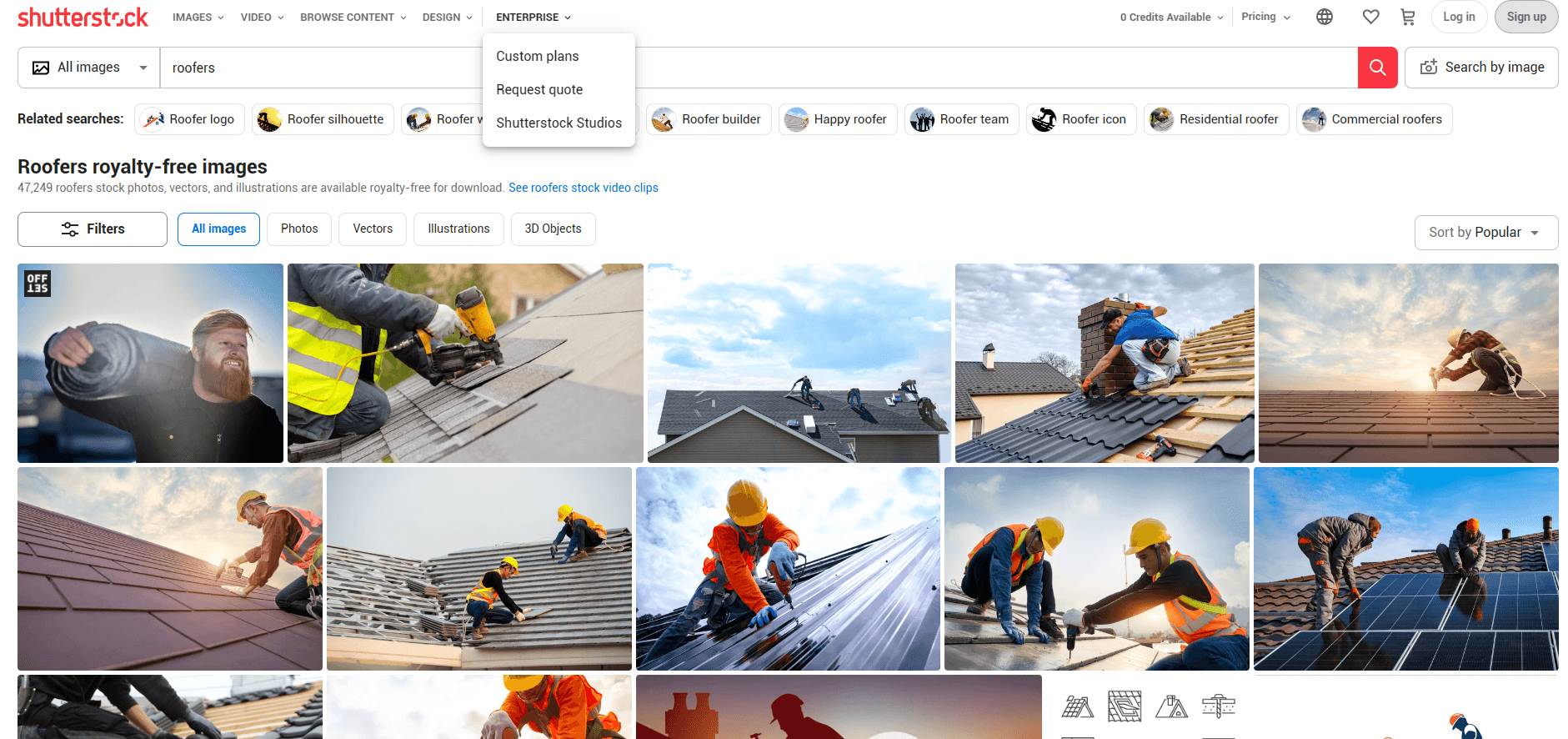This screenshot has height=739, width=1568.
Task: Click the red search magnifier button
Action: (x=1377, y=68)
